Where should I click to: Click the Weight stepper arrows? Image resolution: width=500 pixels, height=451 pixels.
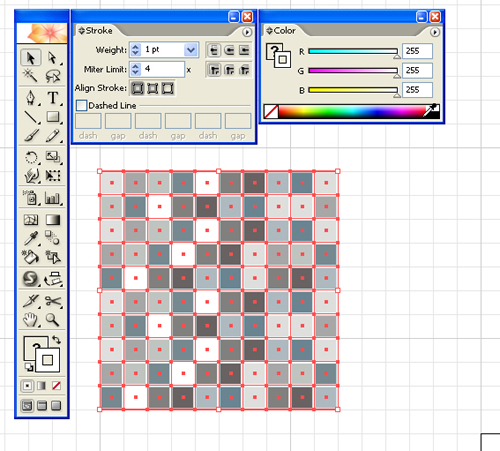pyautogui.click(x=135, y=50)
